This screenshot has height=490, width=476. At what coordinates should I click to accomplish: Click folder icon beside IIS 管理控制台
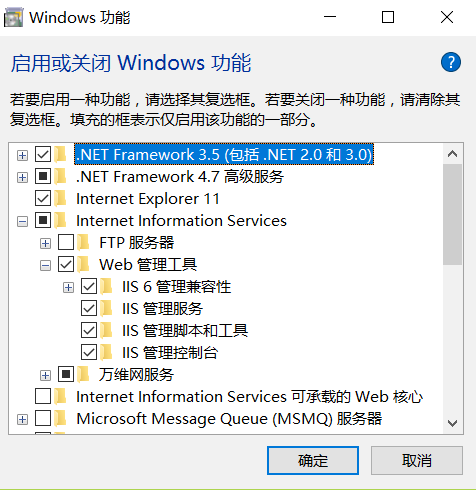tap(106, 352)
